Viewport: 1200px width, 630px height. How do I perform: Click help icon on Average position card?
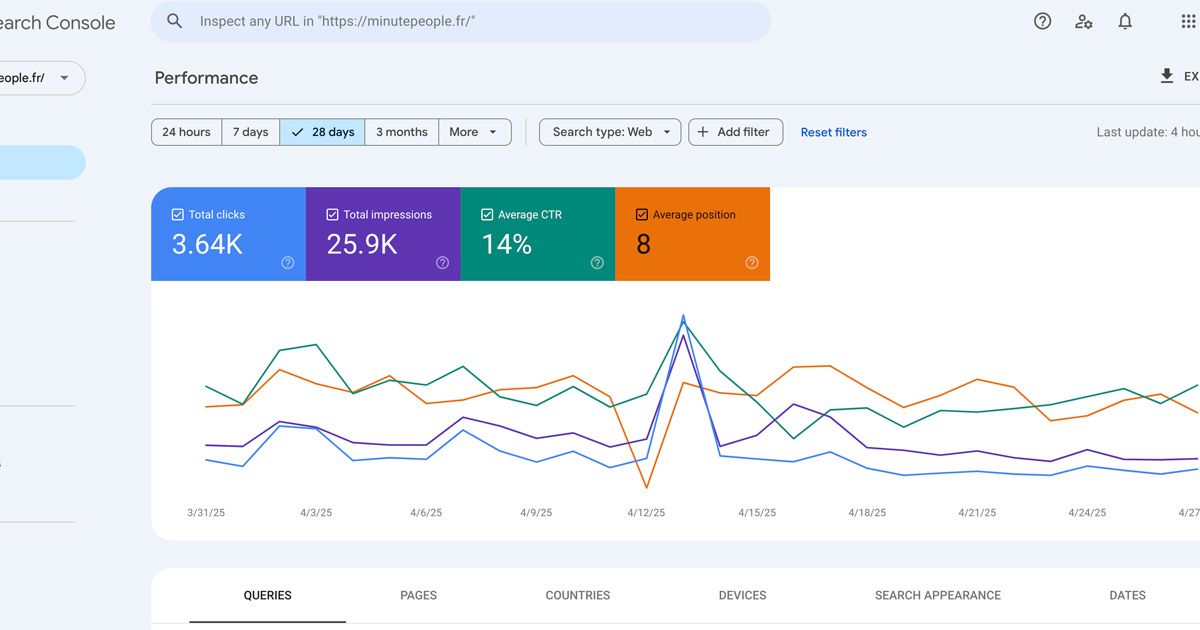[752, 263]
